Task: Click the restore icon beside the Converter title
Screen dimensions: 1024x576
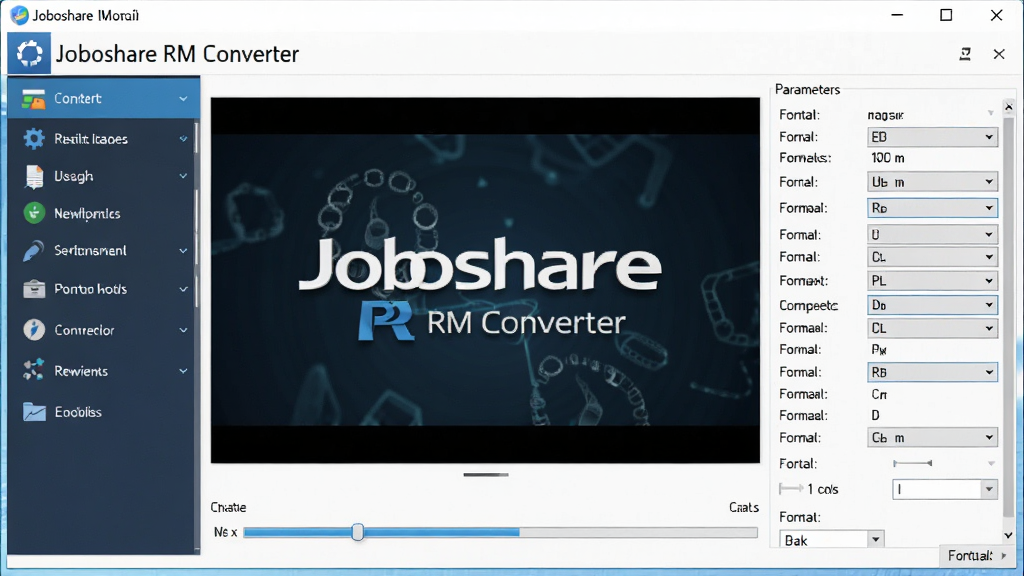Action: click(x=965, y=54)
